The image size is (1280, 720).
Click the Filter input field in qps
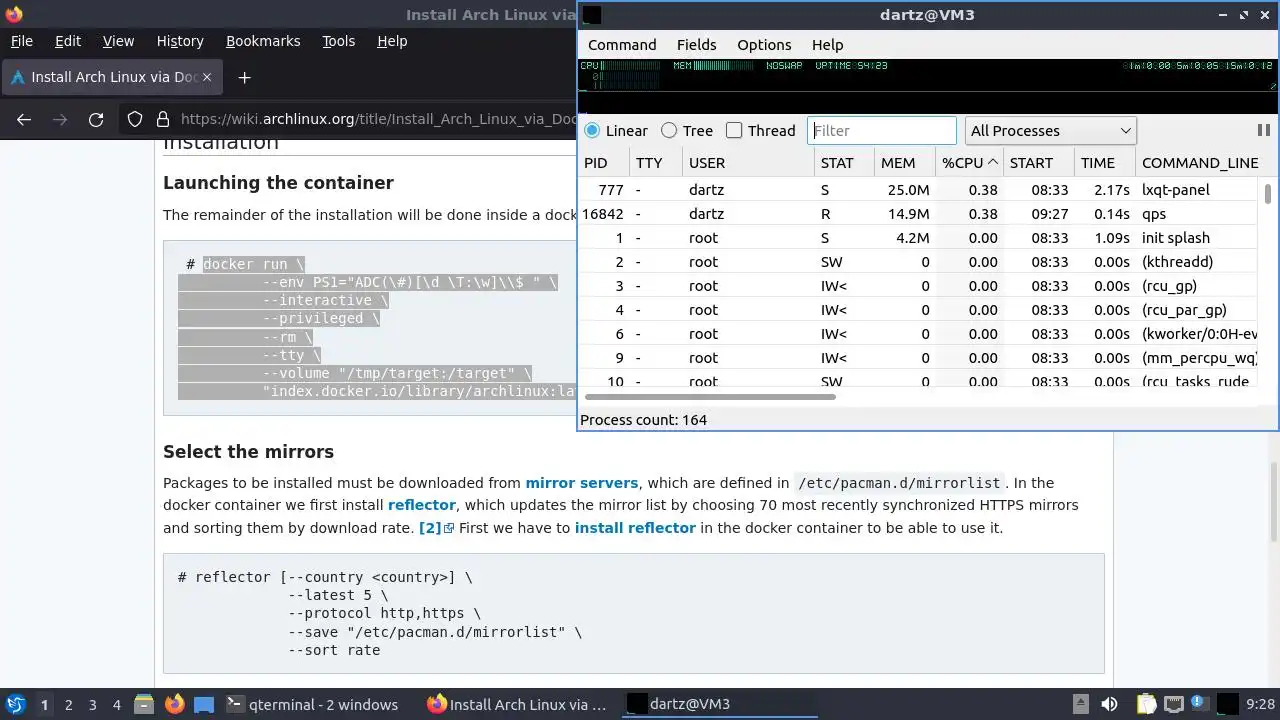point(882,130)
